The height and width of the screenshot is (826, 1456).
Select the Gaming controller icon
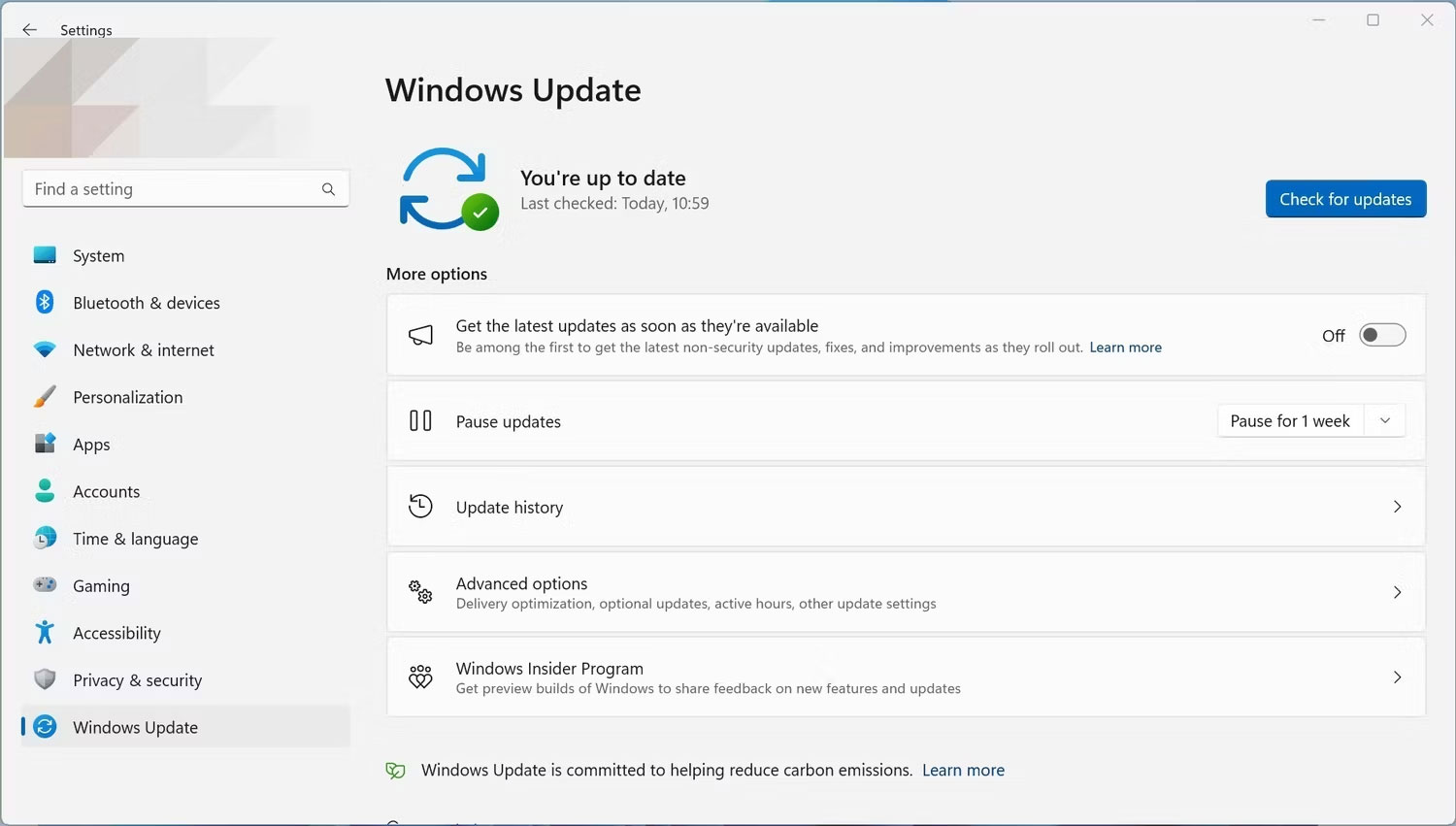(45, 585)
